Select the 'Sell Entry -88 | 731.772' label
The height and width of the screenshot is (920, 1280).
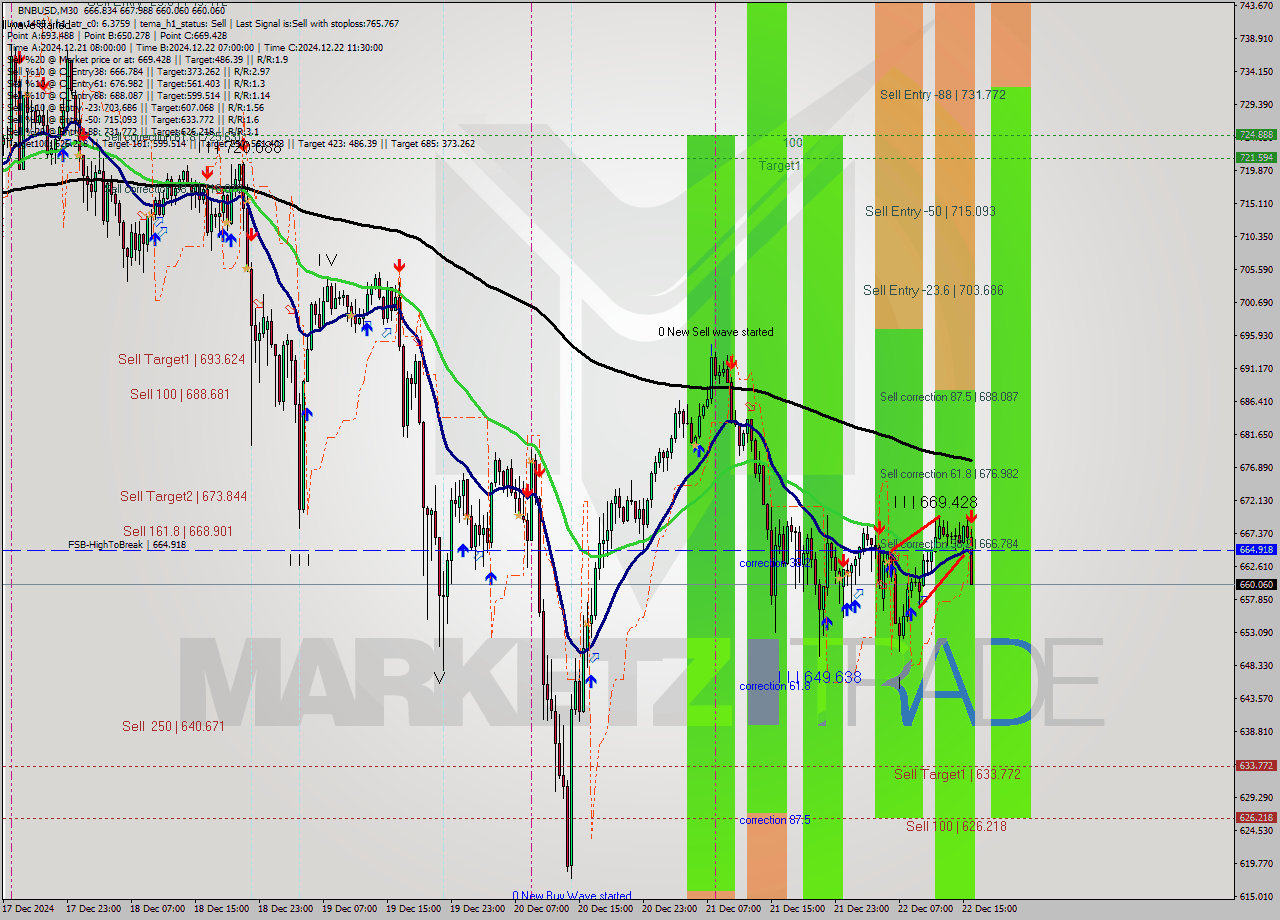(943, 94)
